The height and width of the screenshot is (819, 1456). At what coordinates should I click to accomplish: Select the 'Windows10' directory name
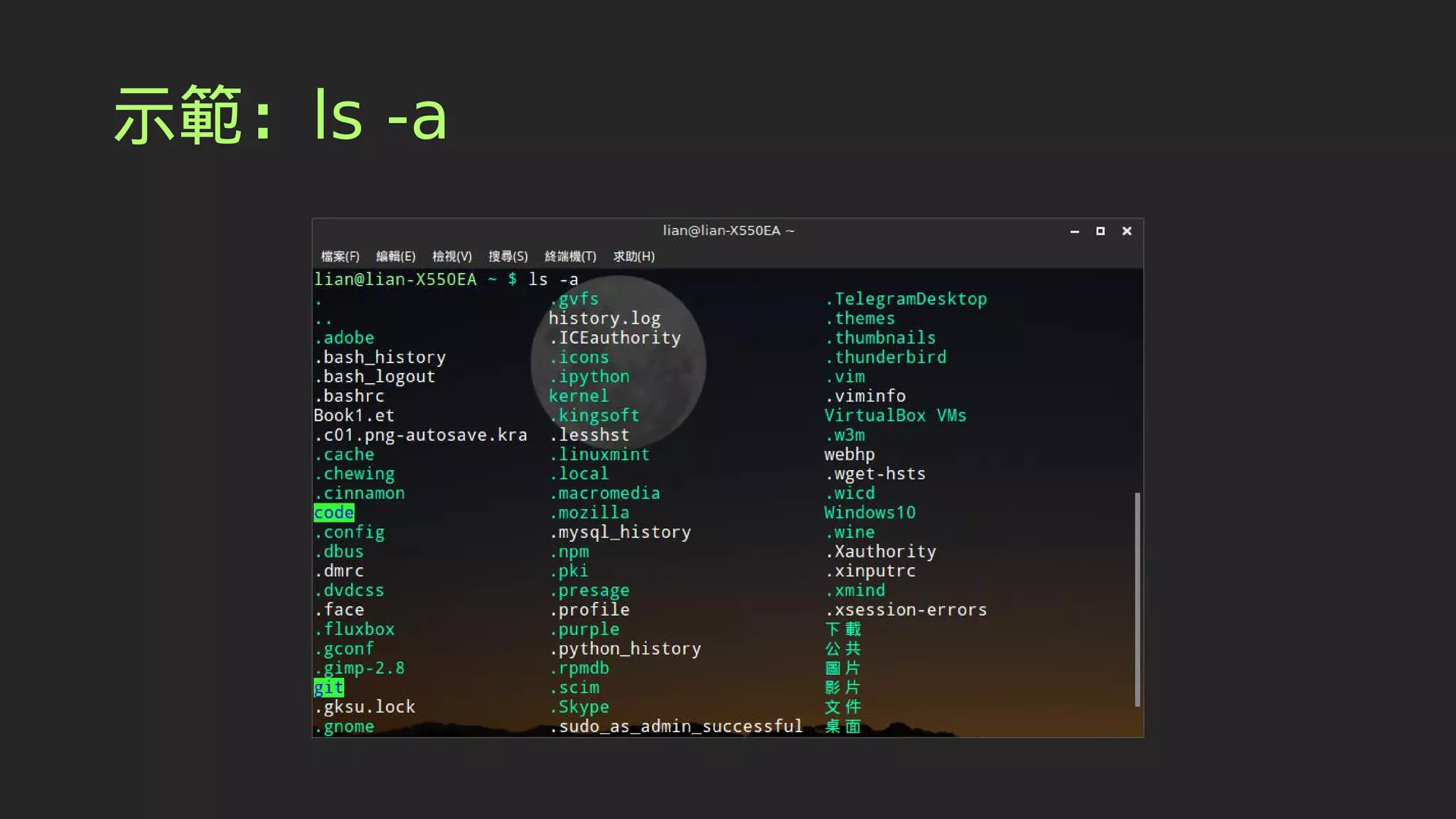[x=869, y=513]
